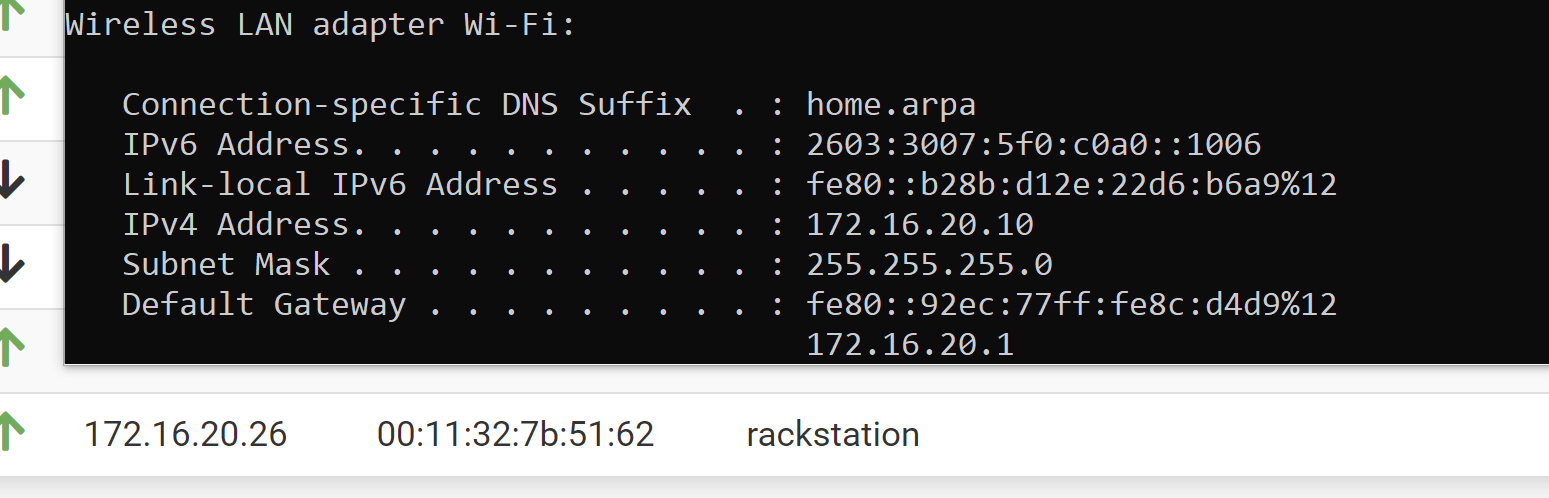This screenshot has height=498, width=1549.
Task: Select MAC address 00:11:32:7b:51:62
Action: click(515, 434)
